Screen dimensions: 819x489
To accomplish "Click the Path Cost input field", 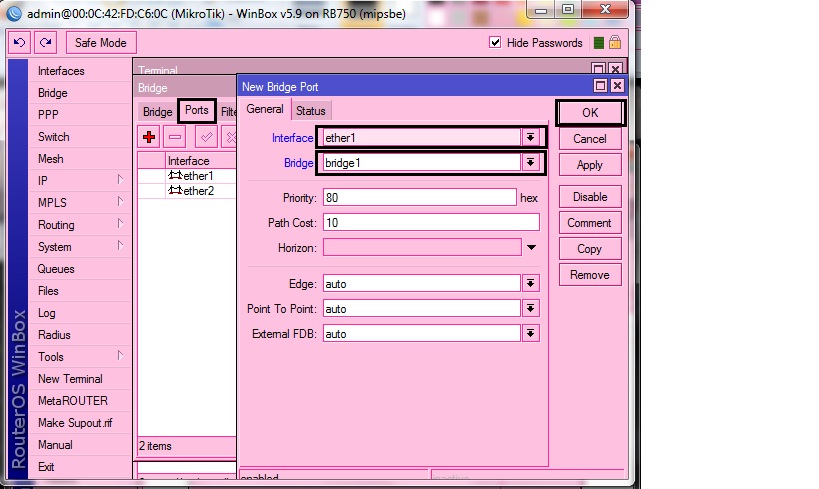I will click(x=431, y=223).
